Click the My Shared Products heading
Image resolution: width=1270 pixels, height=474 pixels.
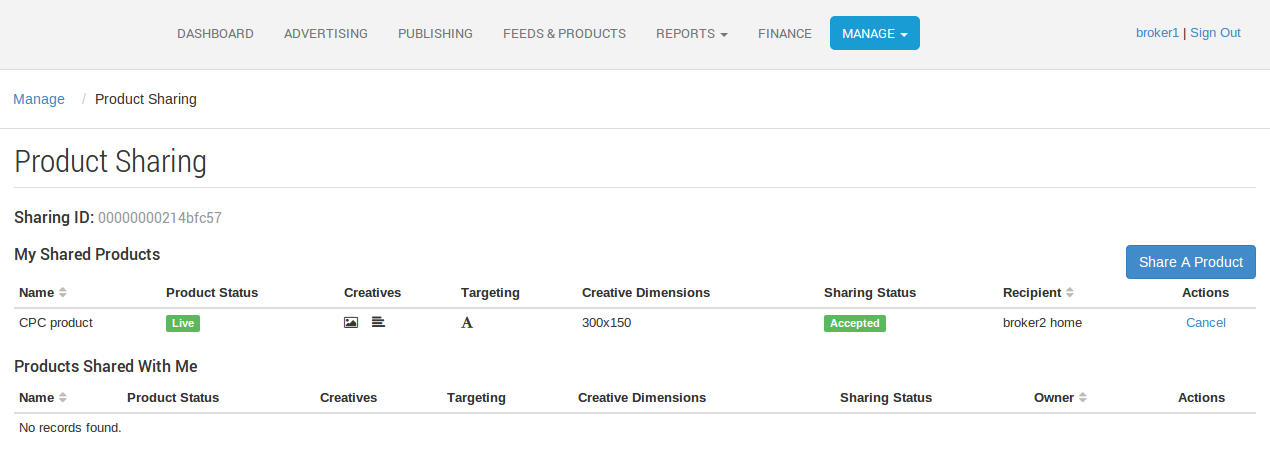pos(87,254)
